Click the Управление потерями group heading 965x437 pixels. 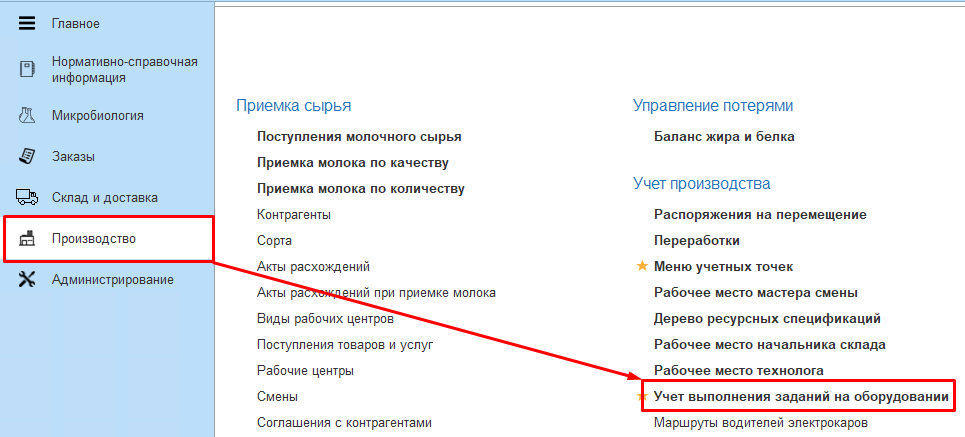click(713, 106)
